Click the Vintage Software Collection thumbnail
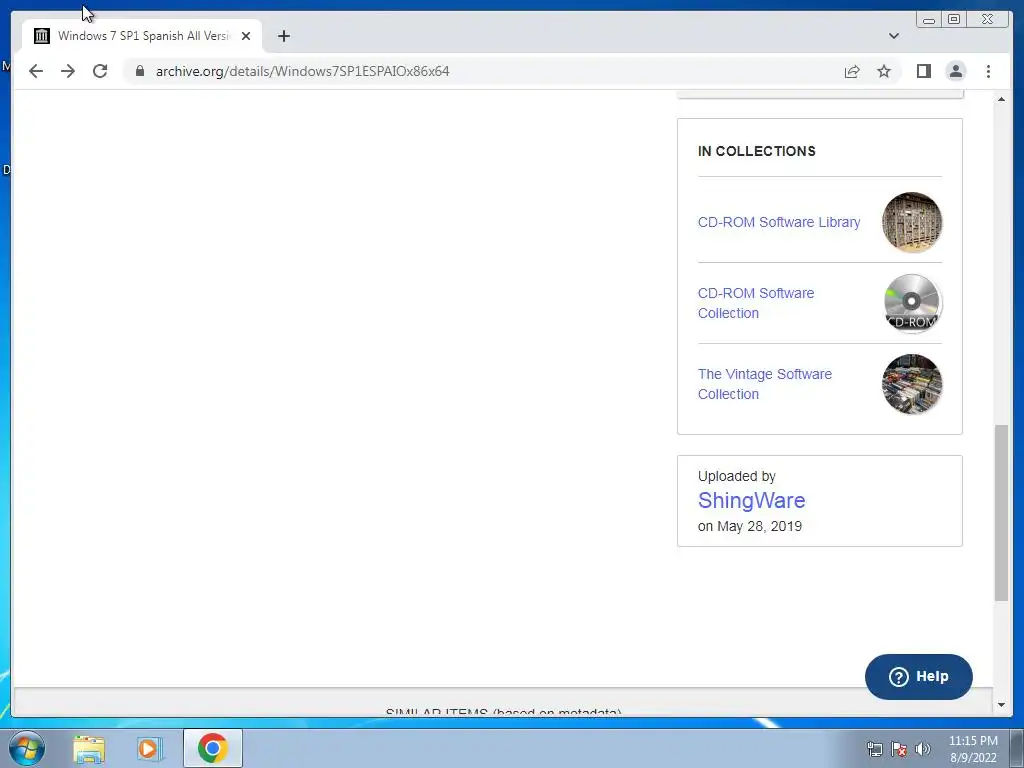The width and height of the screenshot is (1024, 768). click(x=912, y=384)
